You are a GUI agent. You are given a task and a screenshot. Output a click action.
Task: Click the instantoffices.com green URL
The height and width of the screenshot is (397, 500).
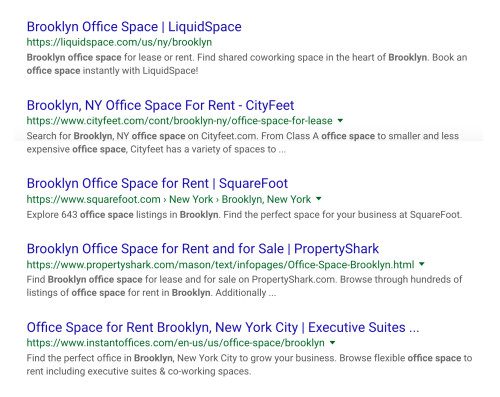tap(175, 343)
